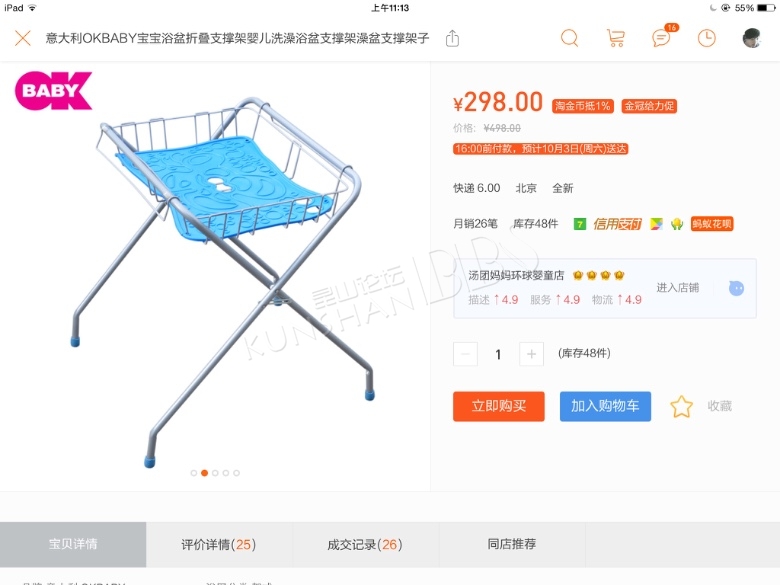The image size is (780, 585).
Task: Select the third image carousel dot
Action: [215, 473]
